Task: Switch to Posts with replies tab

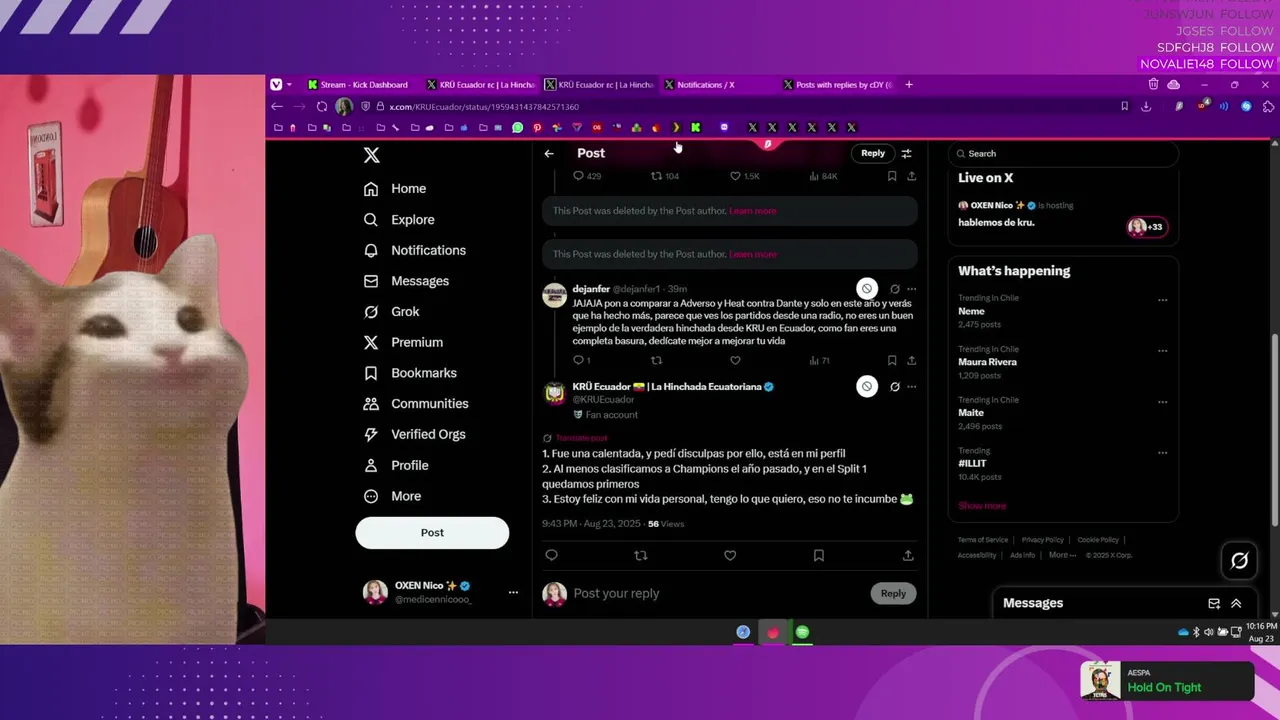Action: tap(838, 85)
